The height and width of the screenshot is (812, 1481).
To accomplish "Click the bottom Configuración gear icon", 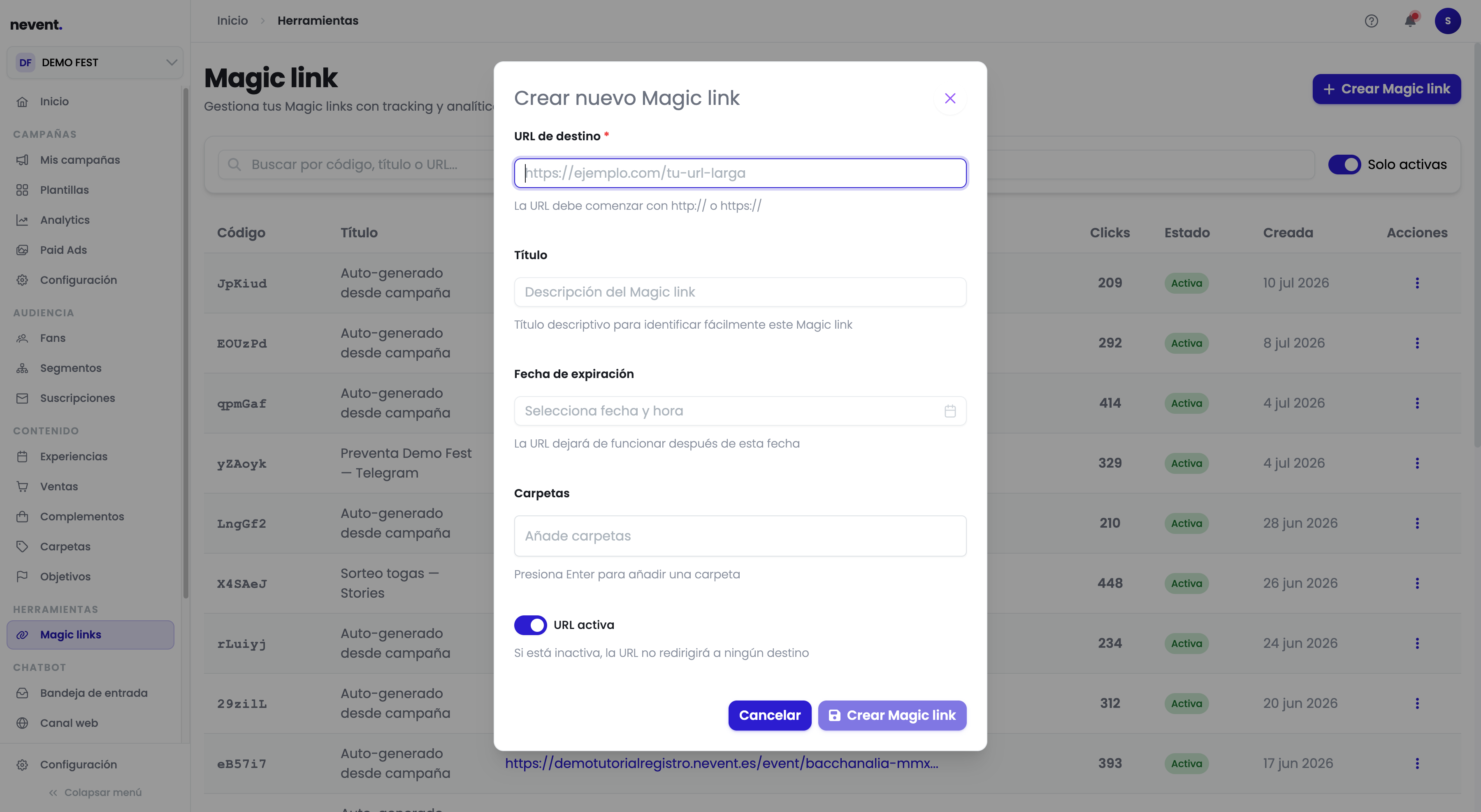I will [x=23, y=765].
